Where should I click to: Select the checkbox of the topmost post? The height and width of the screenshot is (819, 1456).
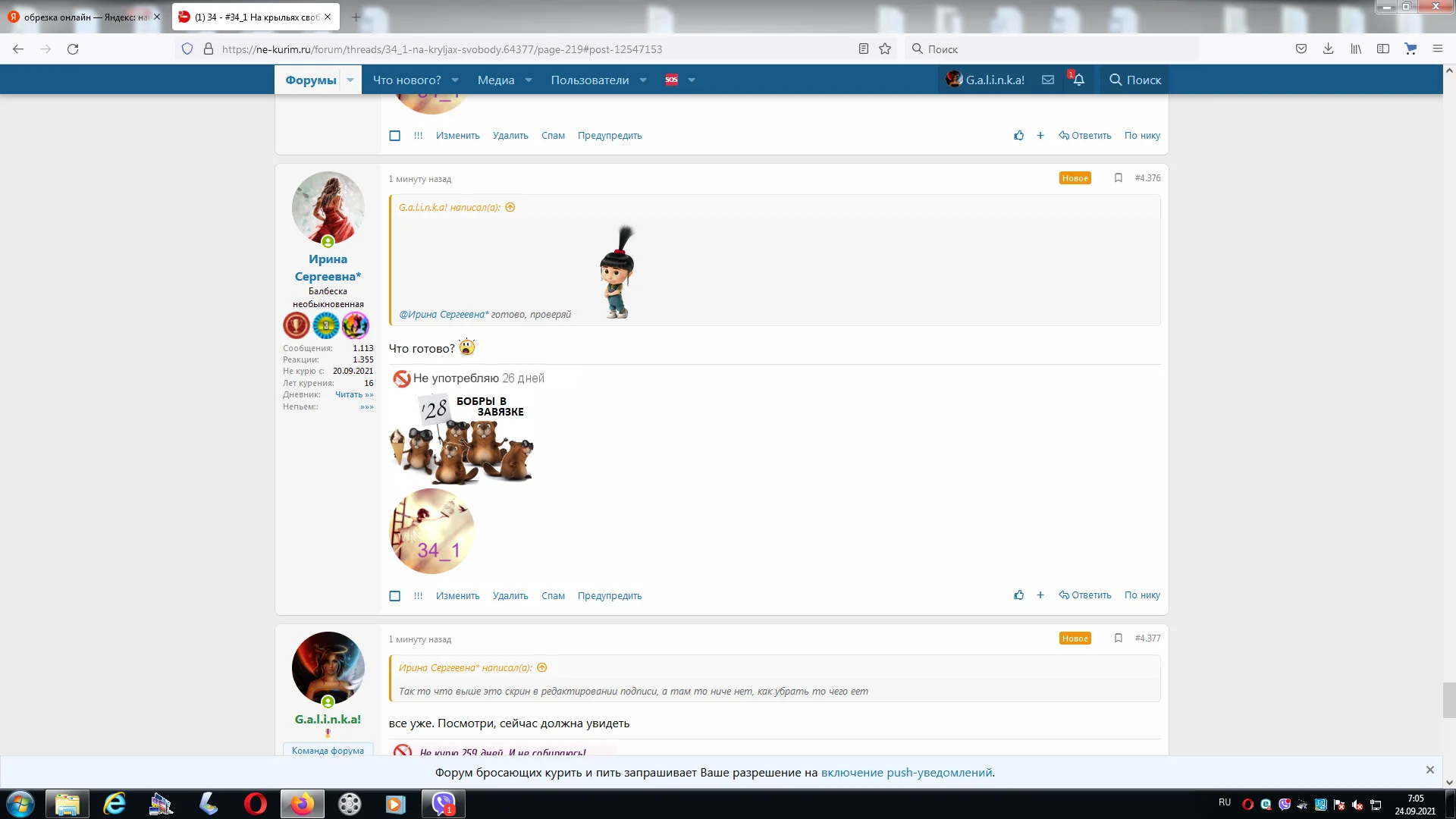(394, 135)
